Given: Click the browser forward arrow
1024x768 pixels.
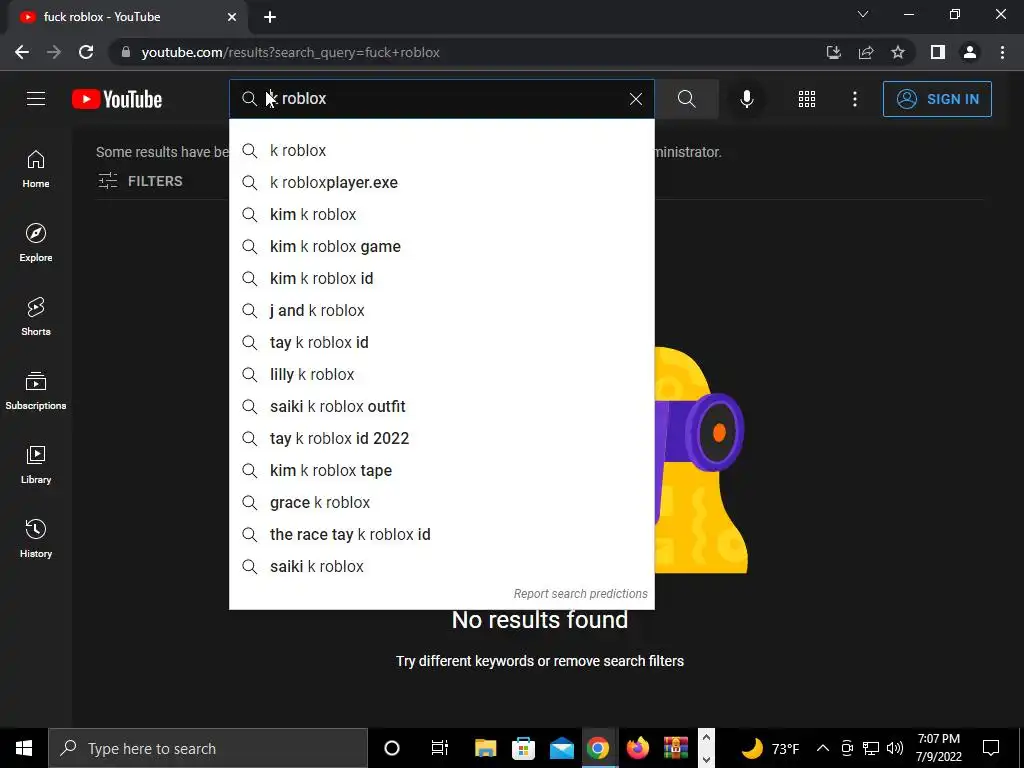Looking at the screenshot, I should coord(54,52).
